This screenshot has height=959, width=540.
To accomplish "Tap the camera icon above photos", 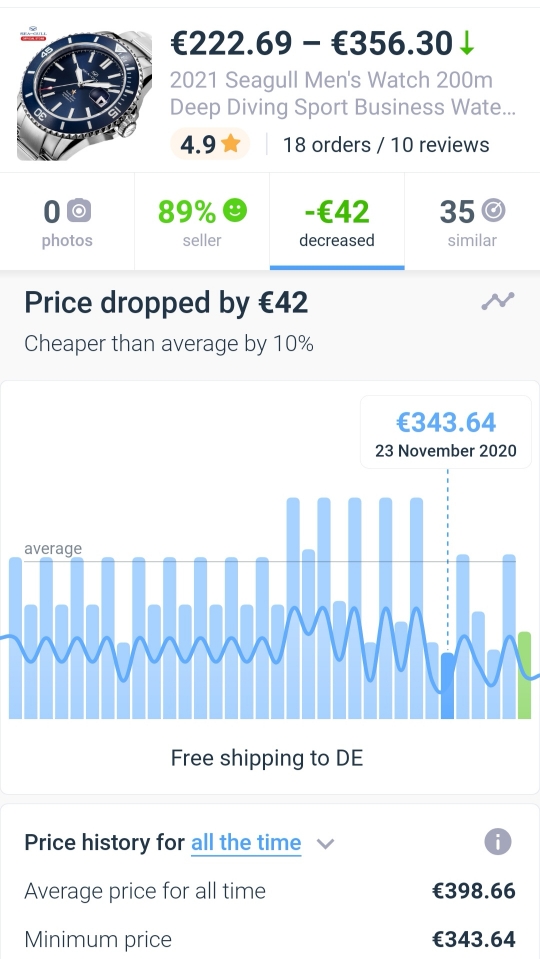I will pyautogui.click(x=79, y=211).
